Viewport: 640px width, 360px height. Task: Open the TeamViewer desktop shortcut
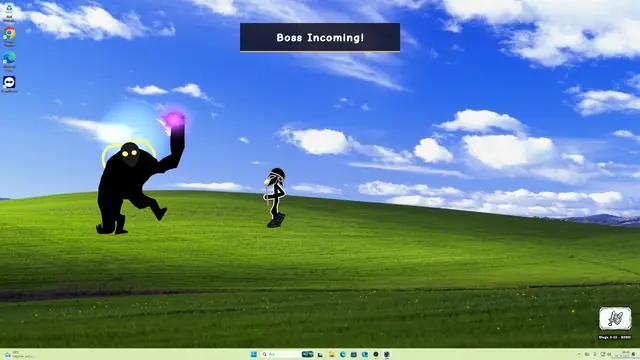tap(9, 84)
